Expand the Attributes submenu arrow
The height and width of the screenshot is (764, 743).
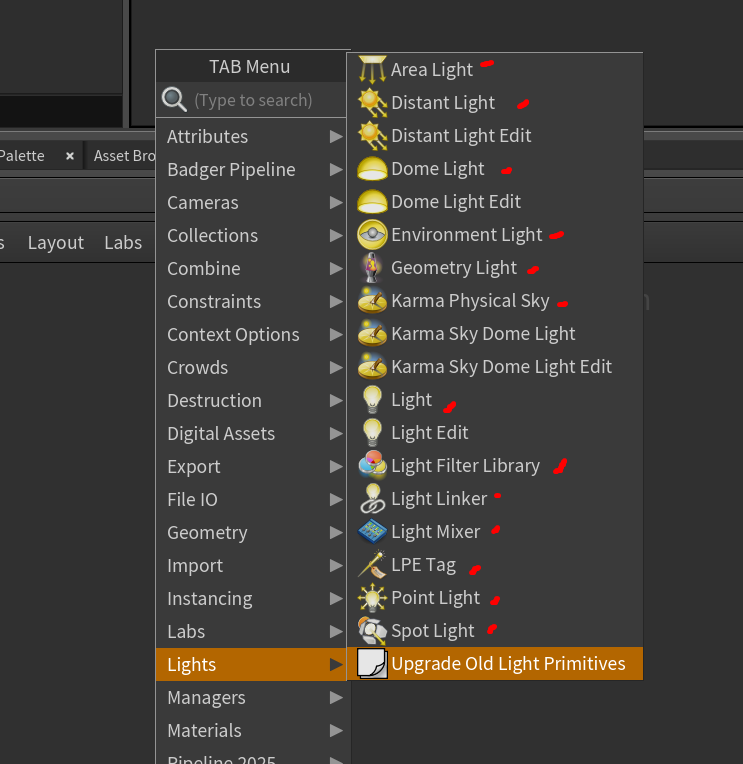(336, 136)
